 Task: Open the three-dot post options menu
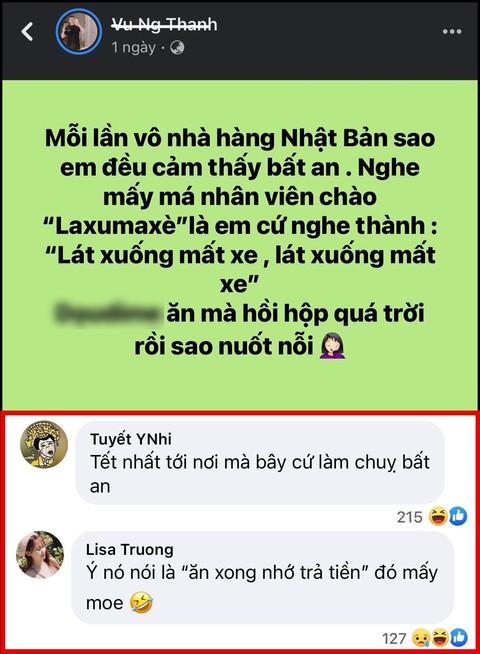pyautogui.click(x=452, y=32)
